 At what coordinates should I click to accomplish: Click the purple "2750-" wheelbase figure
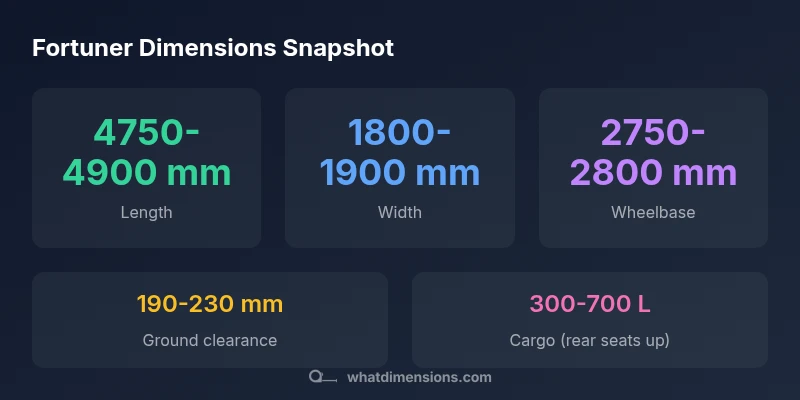click(653, 132)
